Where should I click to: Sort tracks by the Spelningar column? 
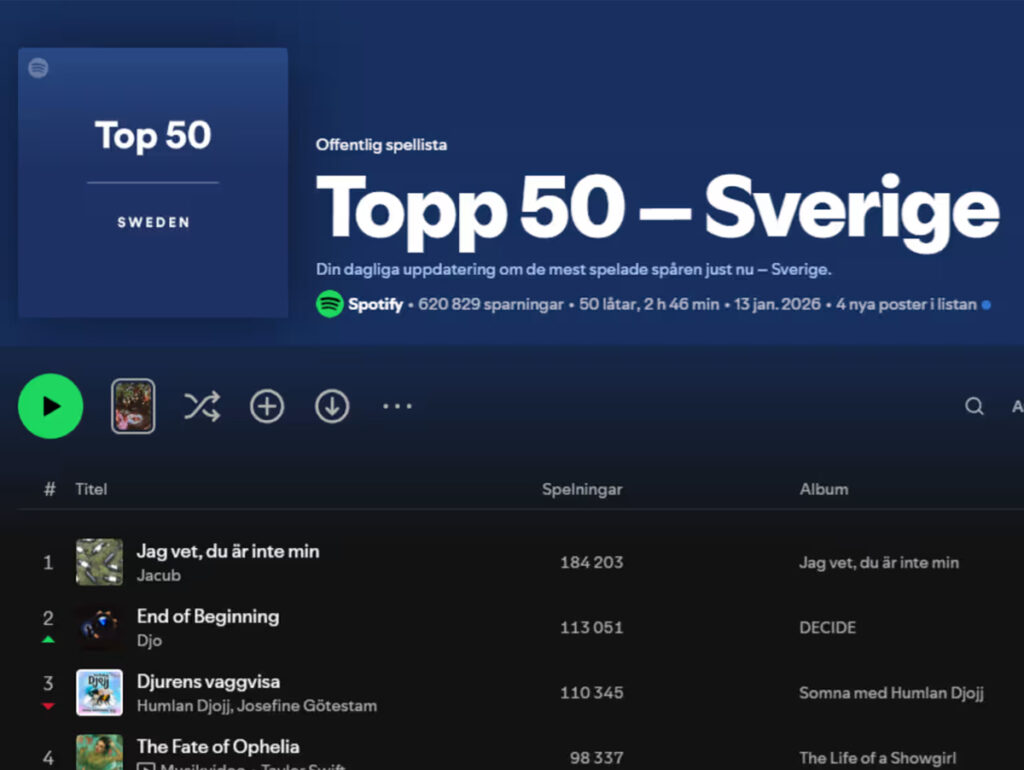point(582,489)
